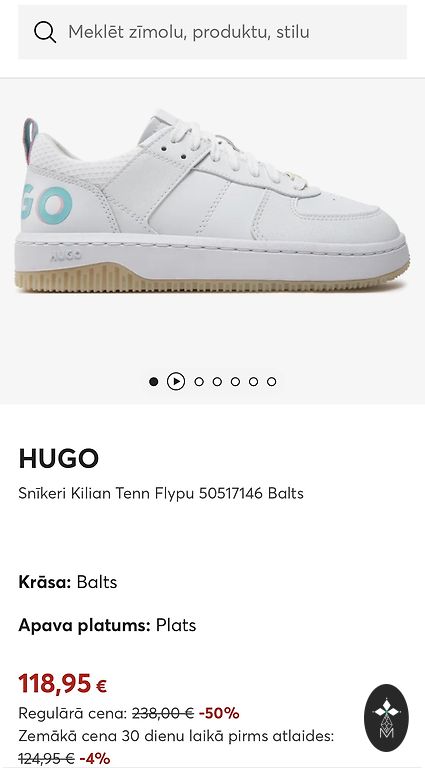This screenshot has width=425, height=768.
Task: Select the first carousel dot
Action: click(154, 382)
